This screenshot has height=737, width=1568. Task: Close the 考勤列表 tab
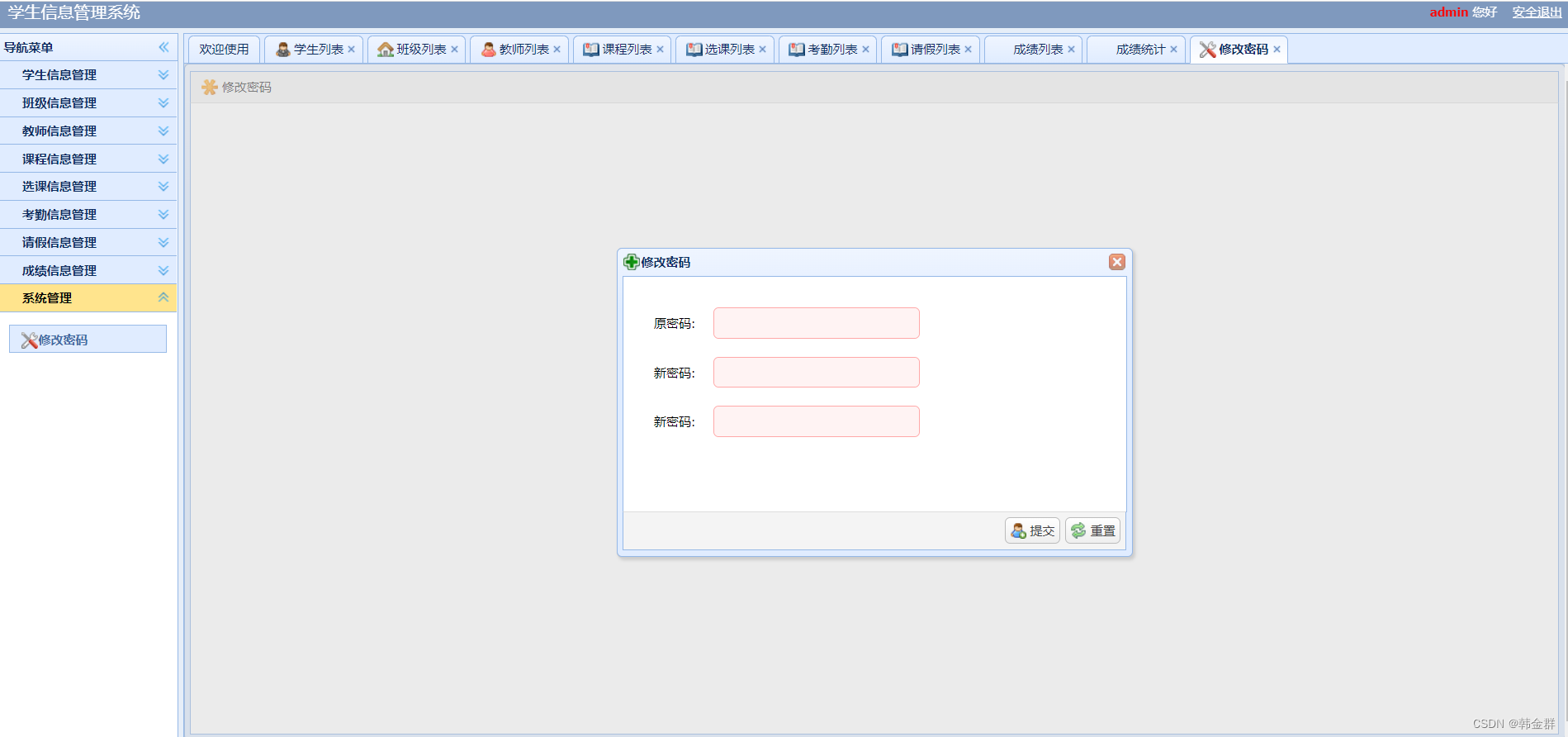click(865, 50)
